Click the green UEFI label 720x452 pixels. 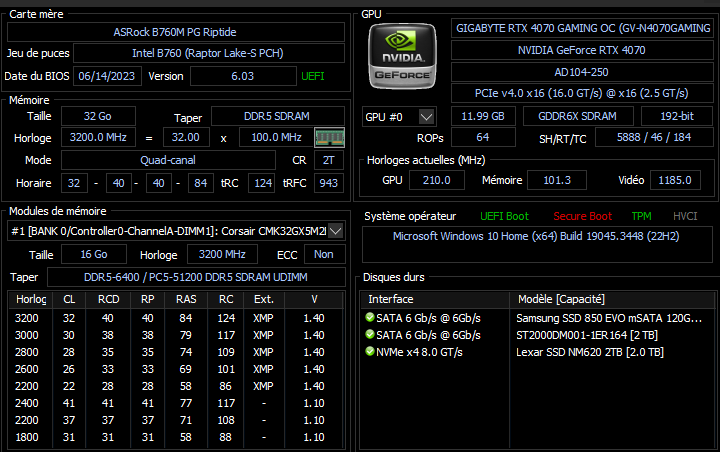[x=313, y=76]
